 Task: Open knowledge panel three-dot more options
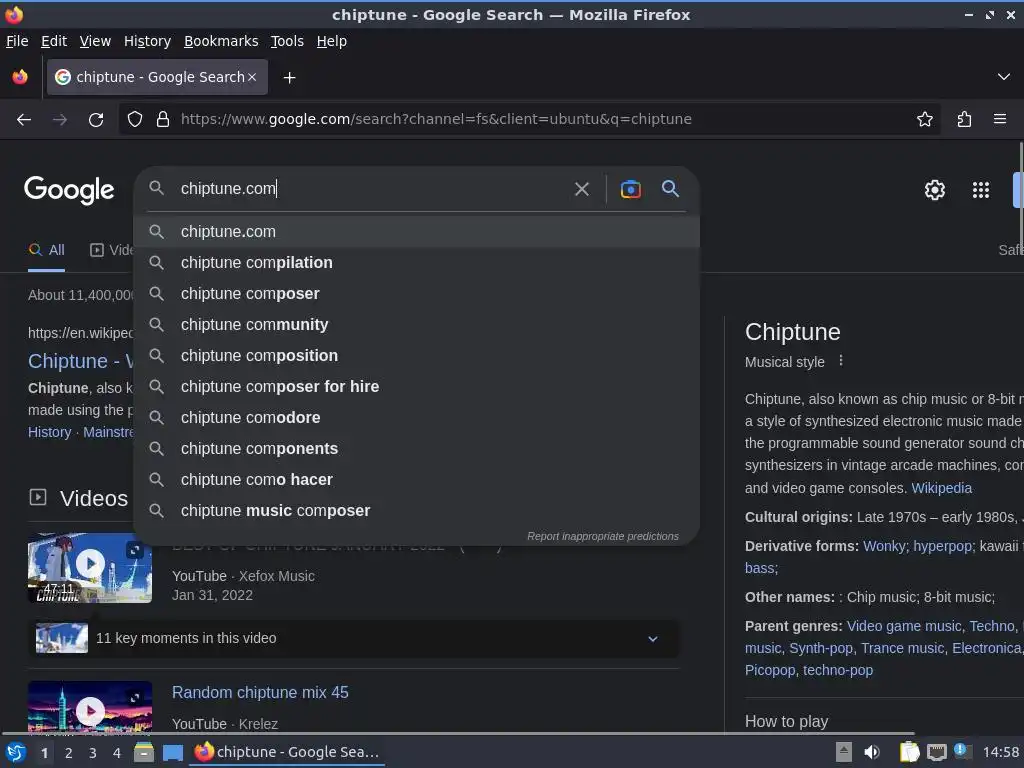click(x=841, y=361)
